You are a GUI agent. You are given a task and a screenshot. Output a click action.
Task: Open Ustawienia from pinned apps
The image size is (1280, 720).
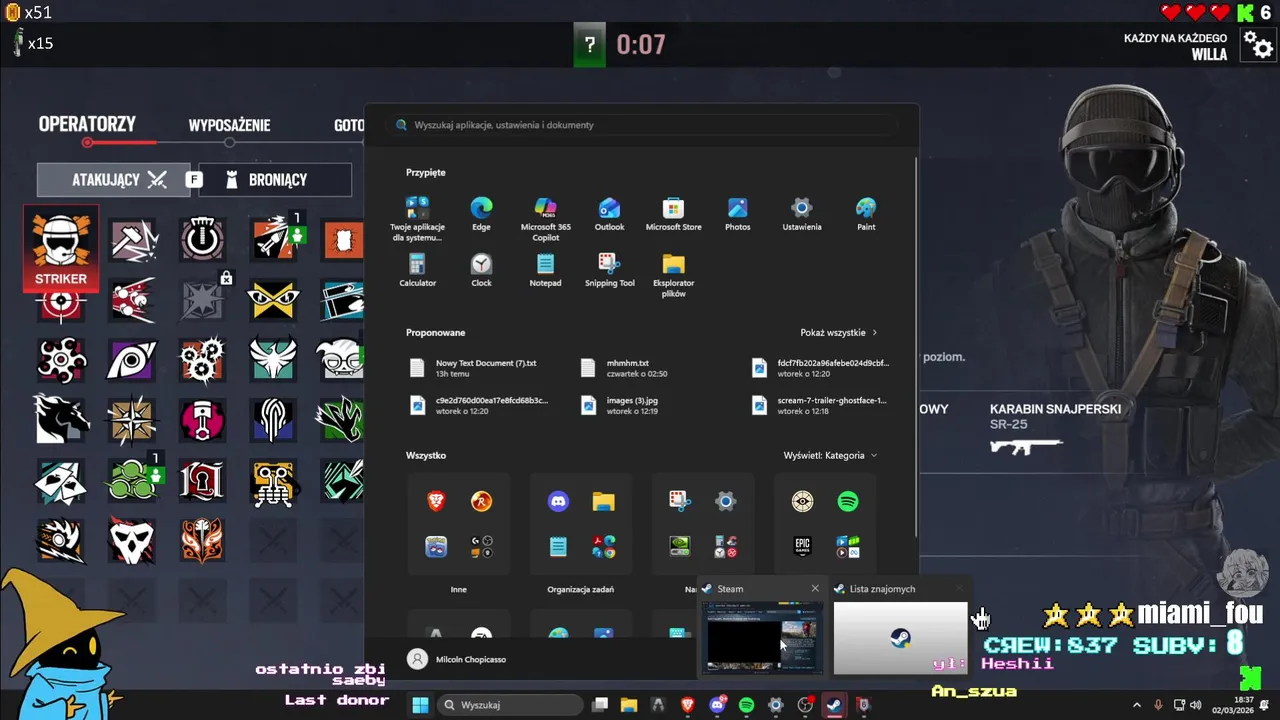point(801,214)
